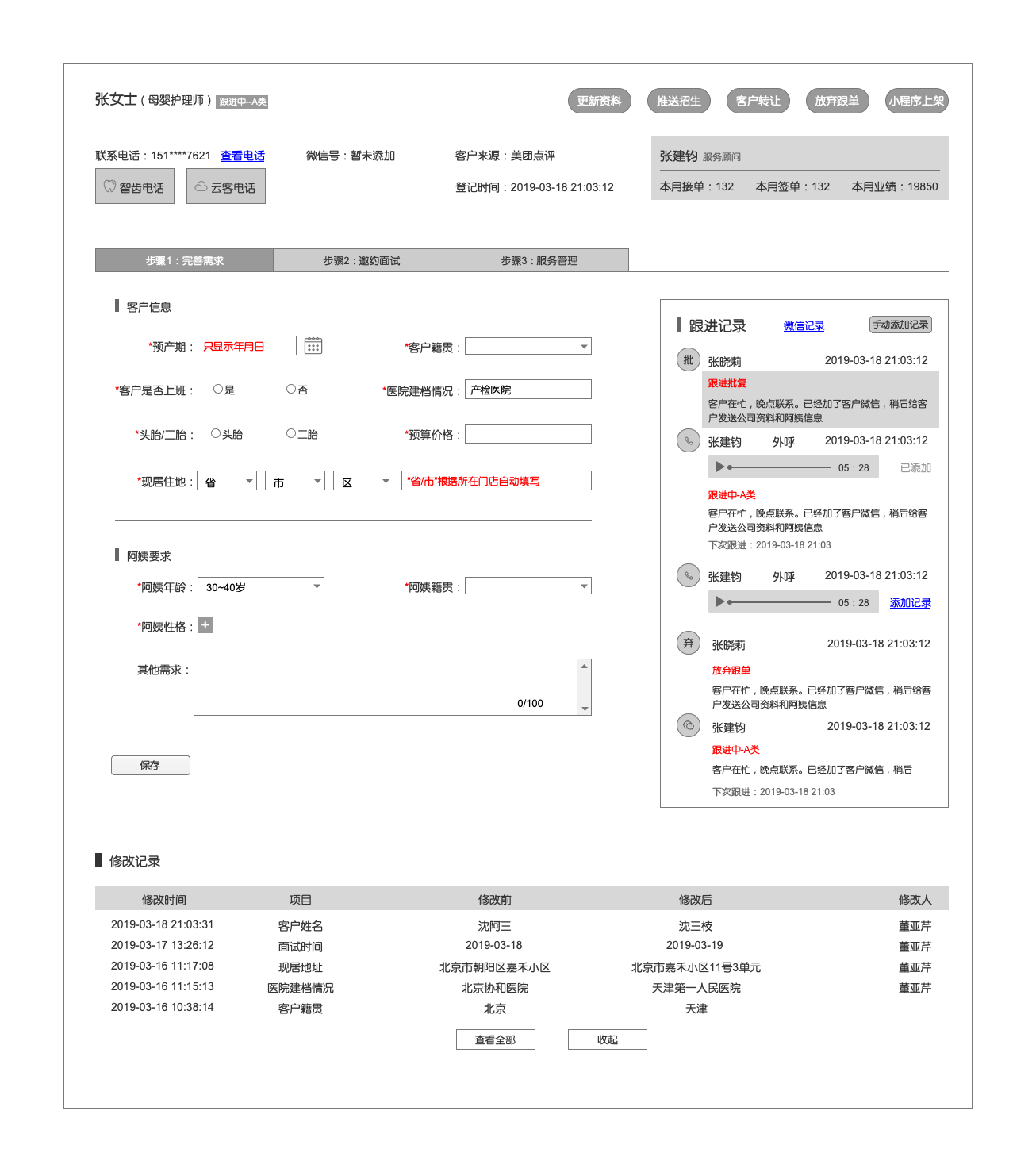Click the 其他需求 text area
Viewport: 1036px width, 1172px height.
(393, 687)
